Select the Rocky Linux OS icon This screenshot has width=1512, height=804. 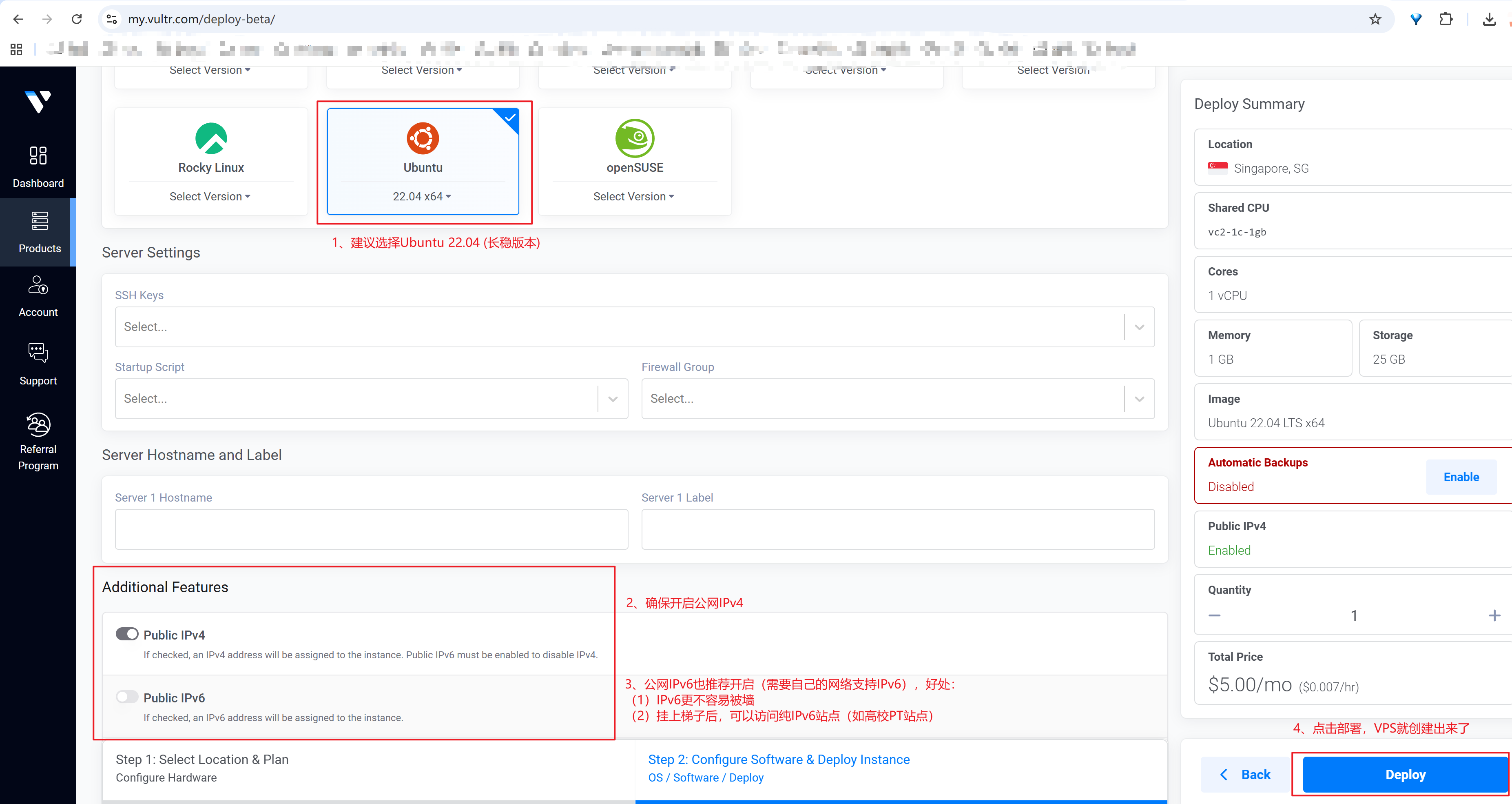click(x=211, y=139)
